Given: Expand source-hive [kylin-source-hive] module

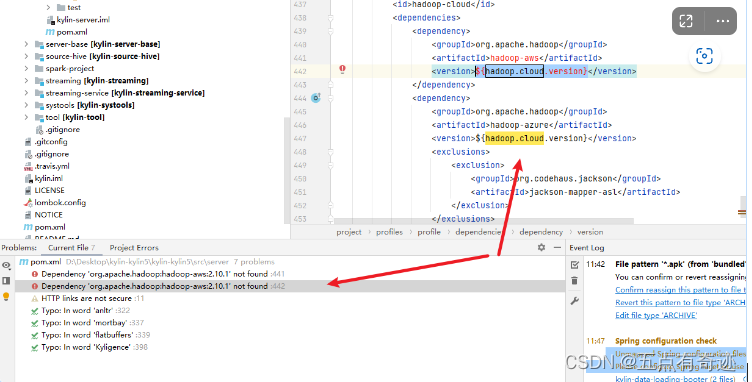Looking at the screenshot, I should [x=26, y=56].
